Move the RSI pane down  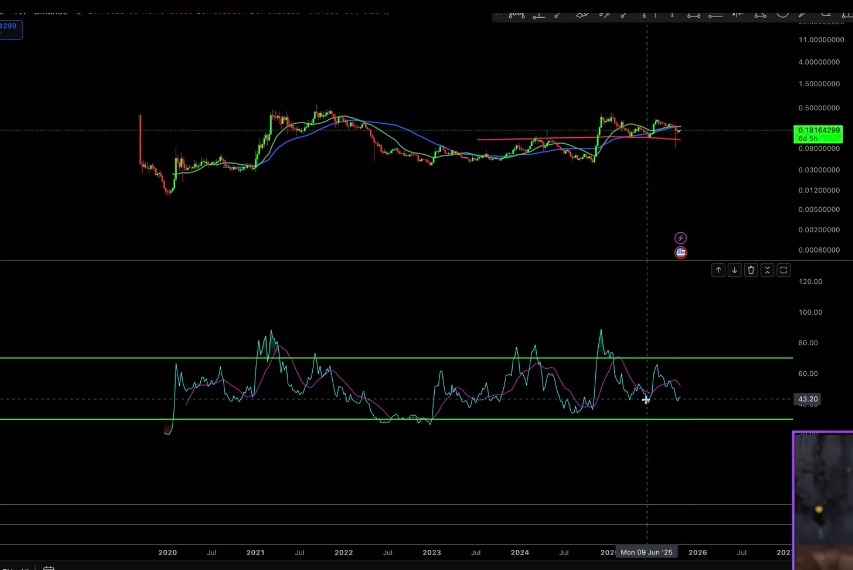point(734,270)
